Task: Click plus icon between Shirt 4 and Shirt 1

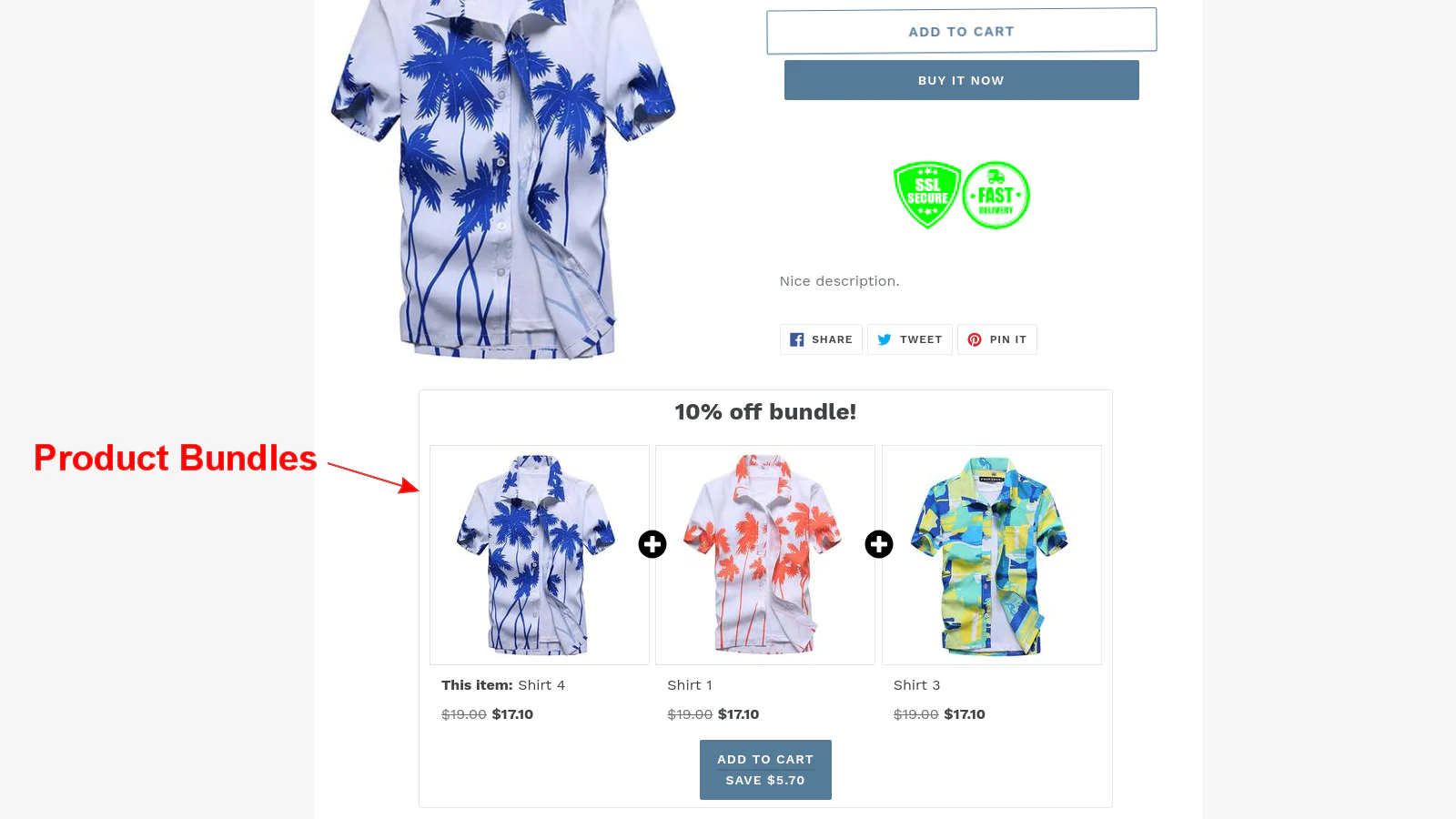Action: tap(652, 544)
